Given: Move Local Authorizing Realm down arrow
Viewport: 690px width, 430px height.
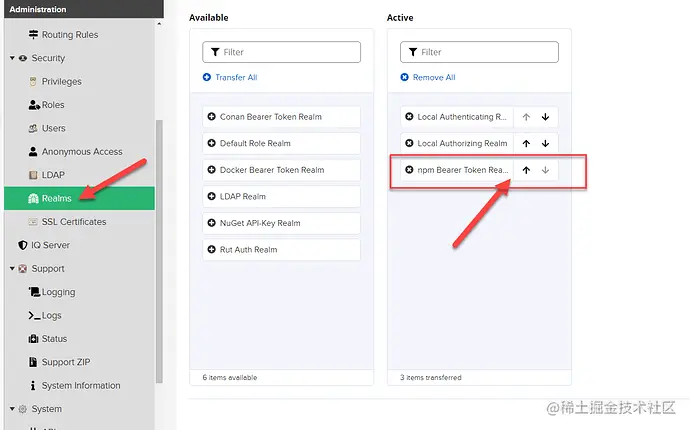Looking at the screenshot, I should 546,143.
